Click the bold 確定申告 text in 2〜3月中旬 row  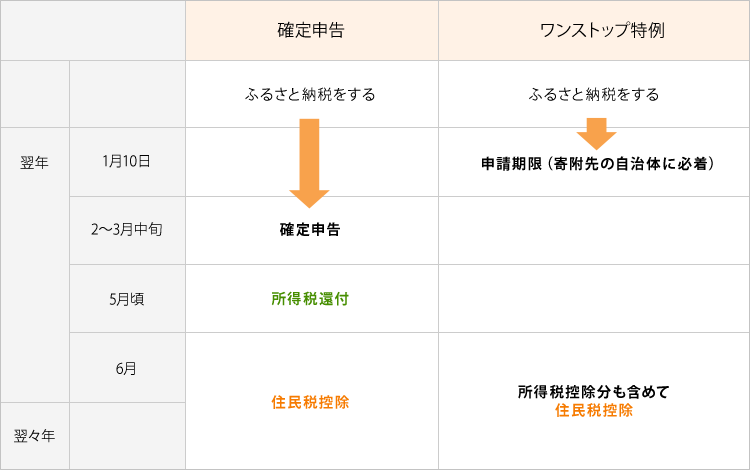point(310,230)
